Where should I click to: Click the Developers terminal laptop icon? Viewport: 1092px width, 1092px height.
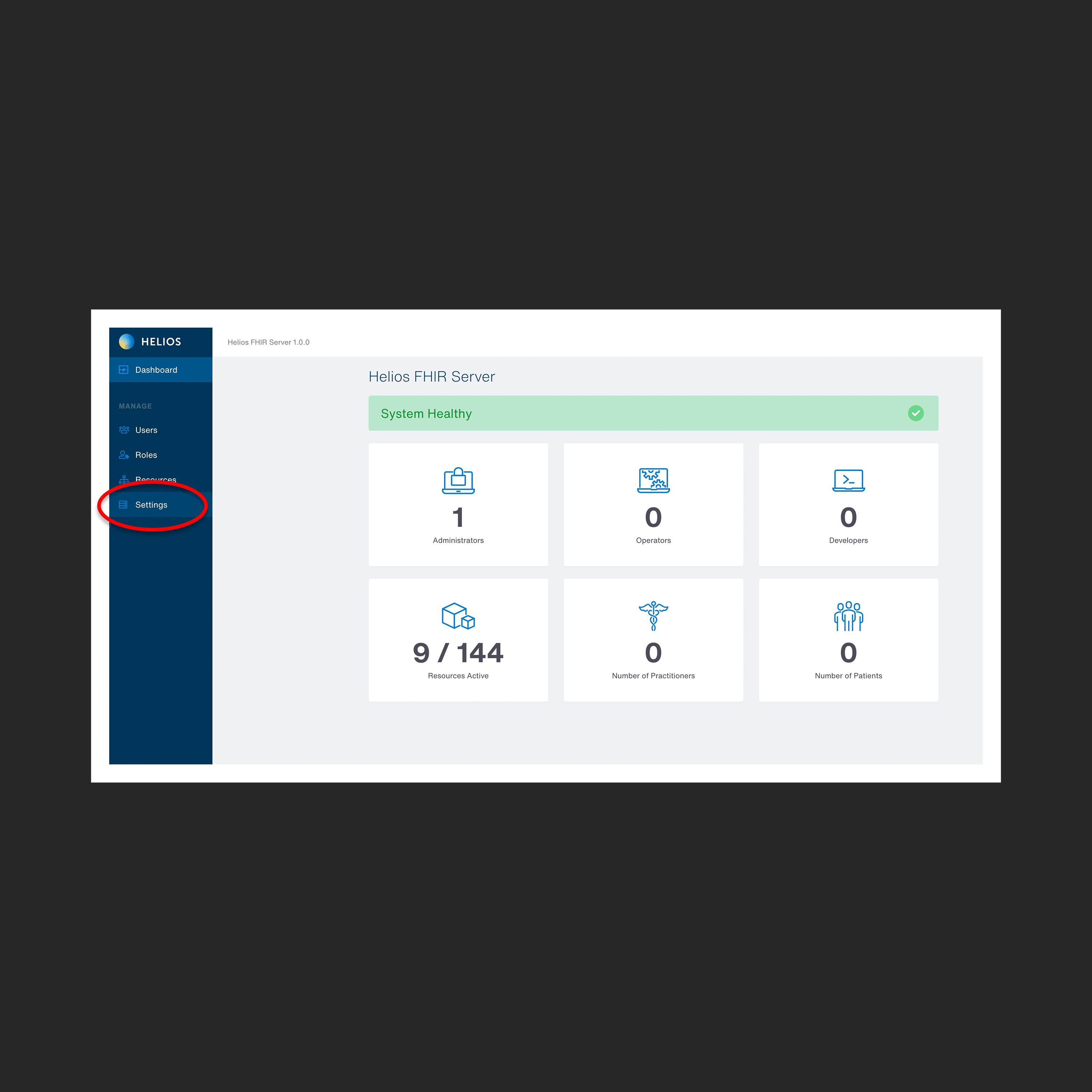pos(848,481)
